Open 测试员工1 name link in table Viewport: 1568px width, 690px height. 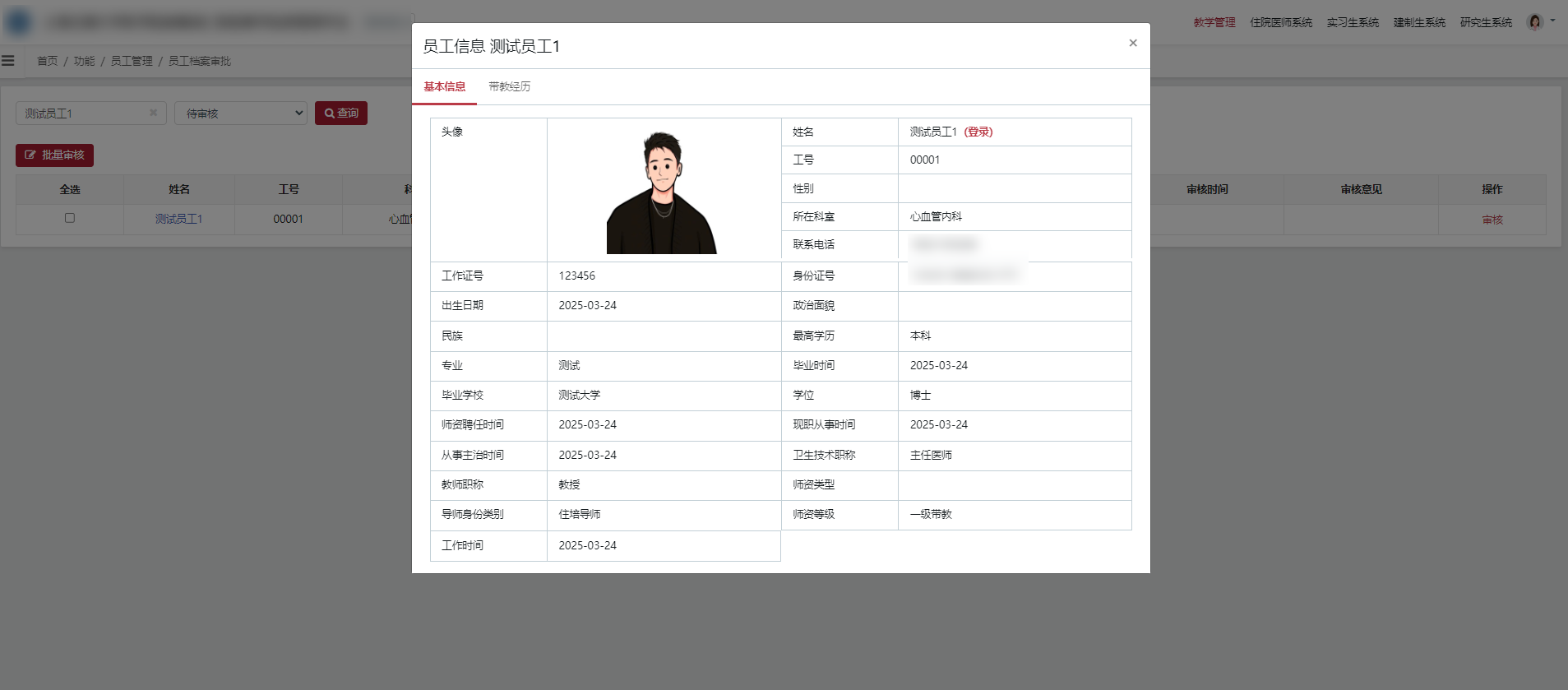click(179, 219)
